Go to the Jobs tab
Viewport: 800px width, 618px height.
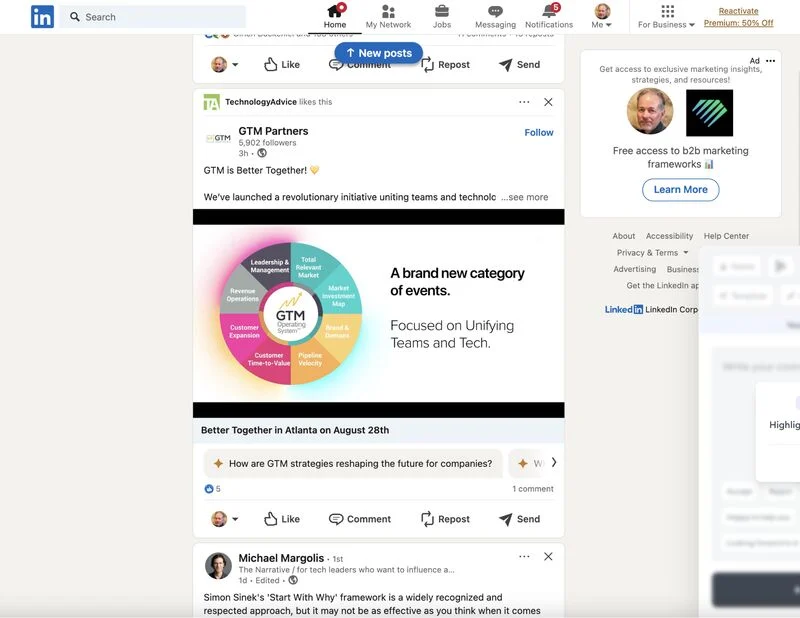click(442, 16)
